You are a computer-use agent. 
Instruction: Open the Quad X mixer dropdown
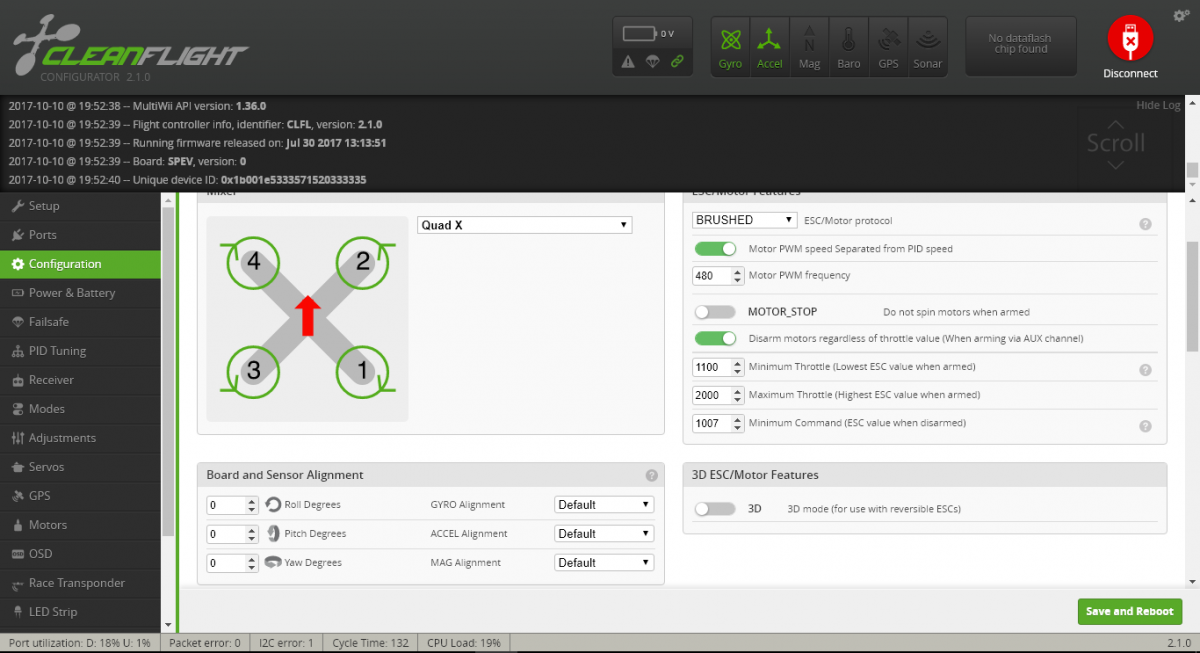coord(524,225)
